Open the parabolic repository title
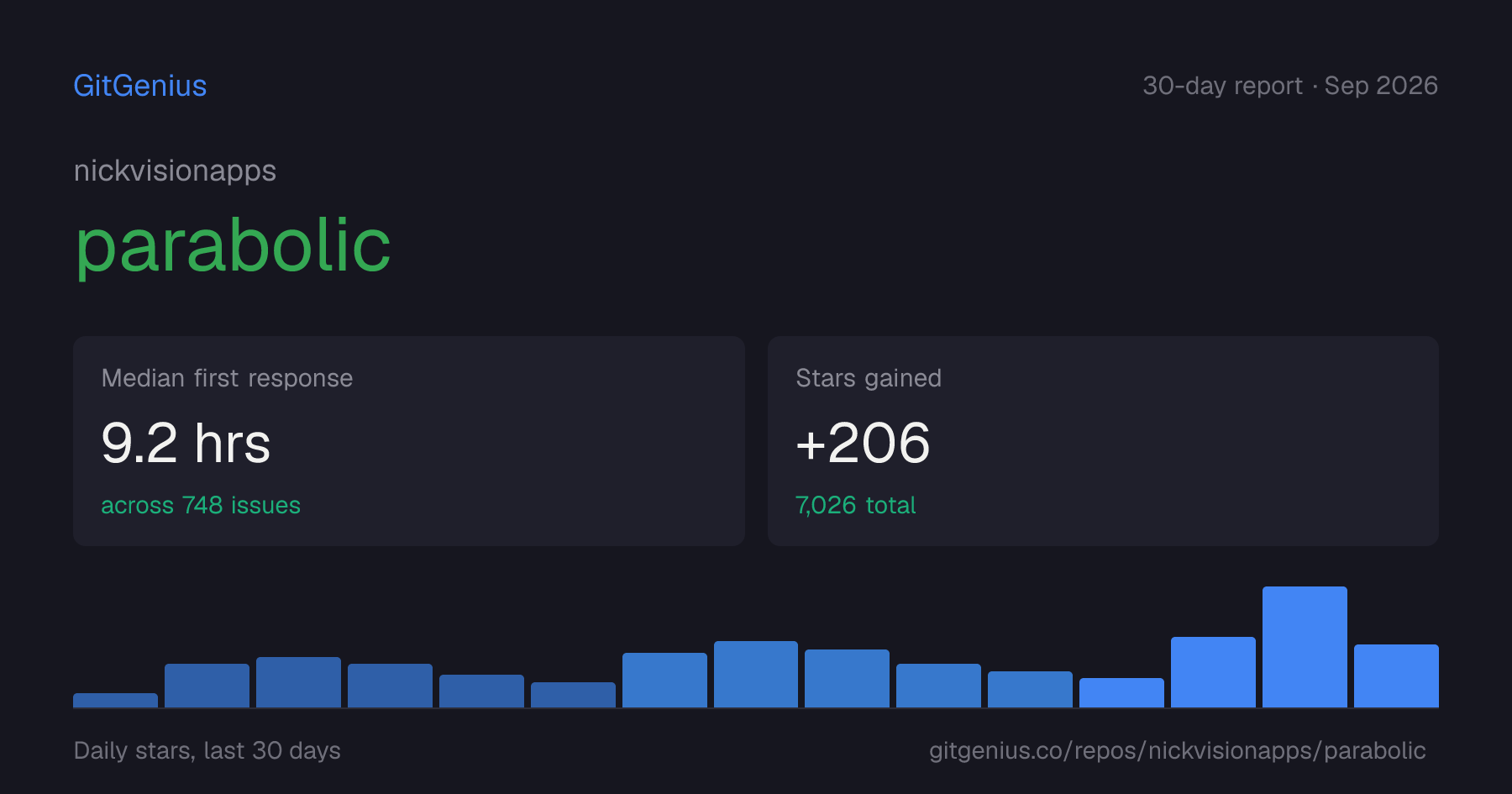 [233, 245]
